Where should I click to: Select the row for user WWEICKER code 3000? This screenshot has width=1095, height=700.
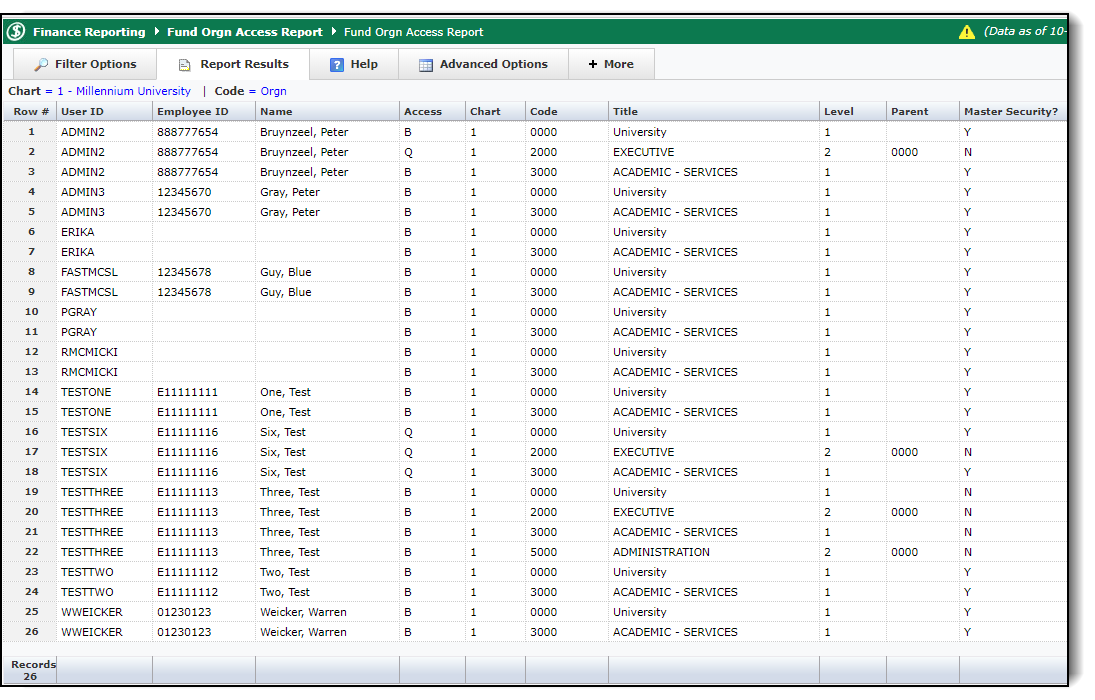pos(92,632)
